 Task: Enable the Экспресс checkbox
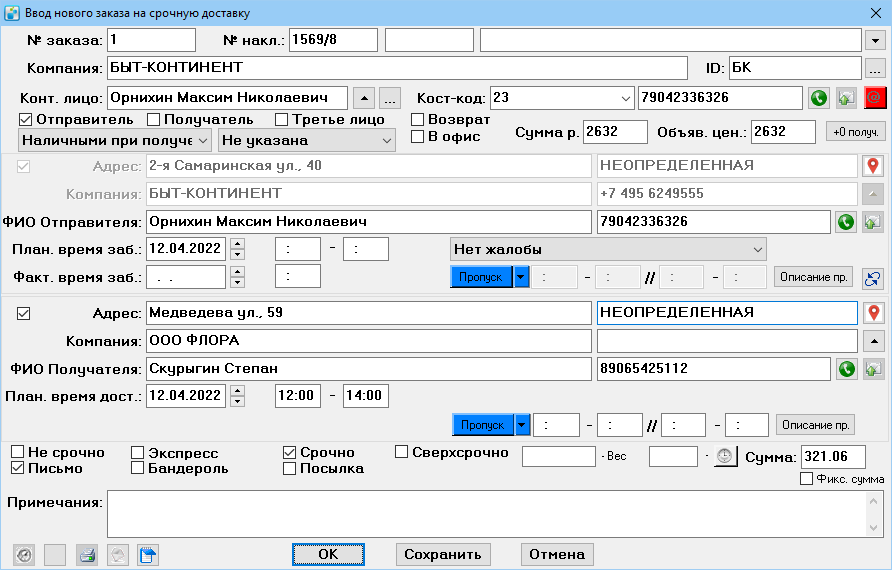137,453
